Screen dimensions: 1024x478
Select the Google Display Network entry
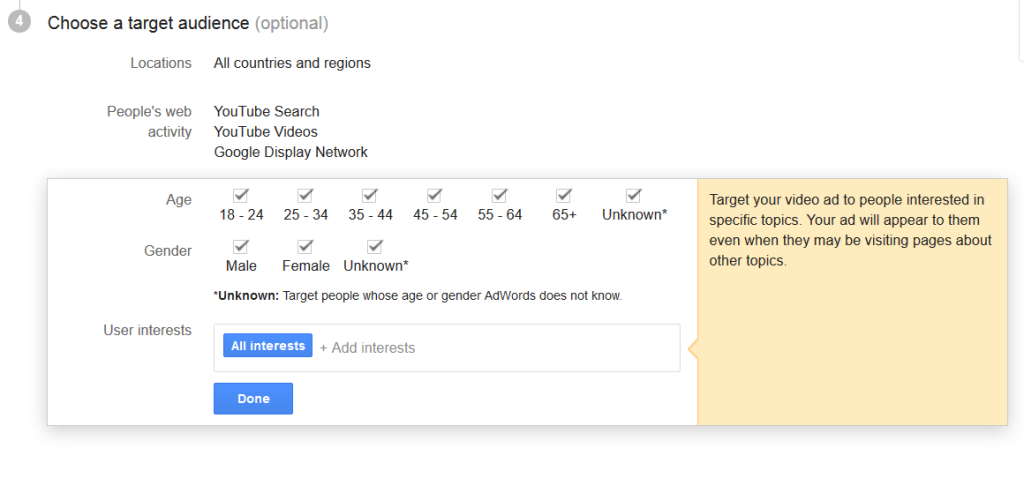coord(290,152)
